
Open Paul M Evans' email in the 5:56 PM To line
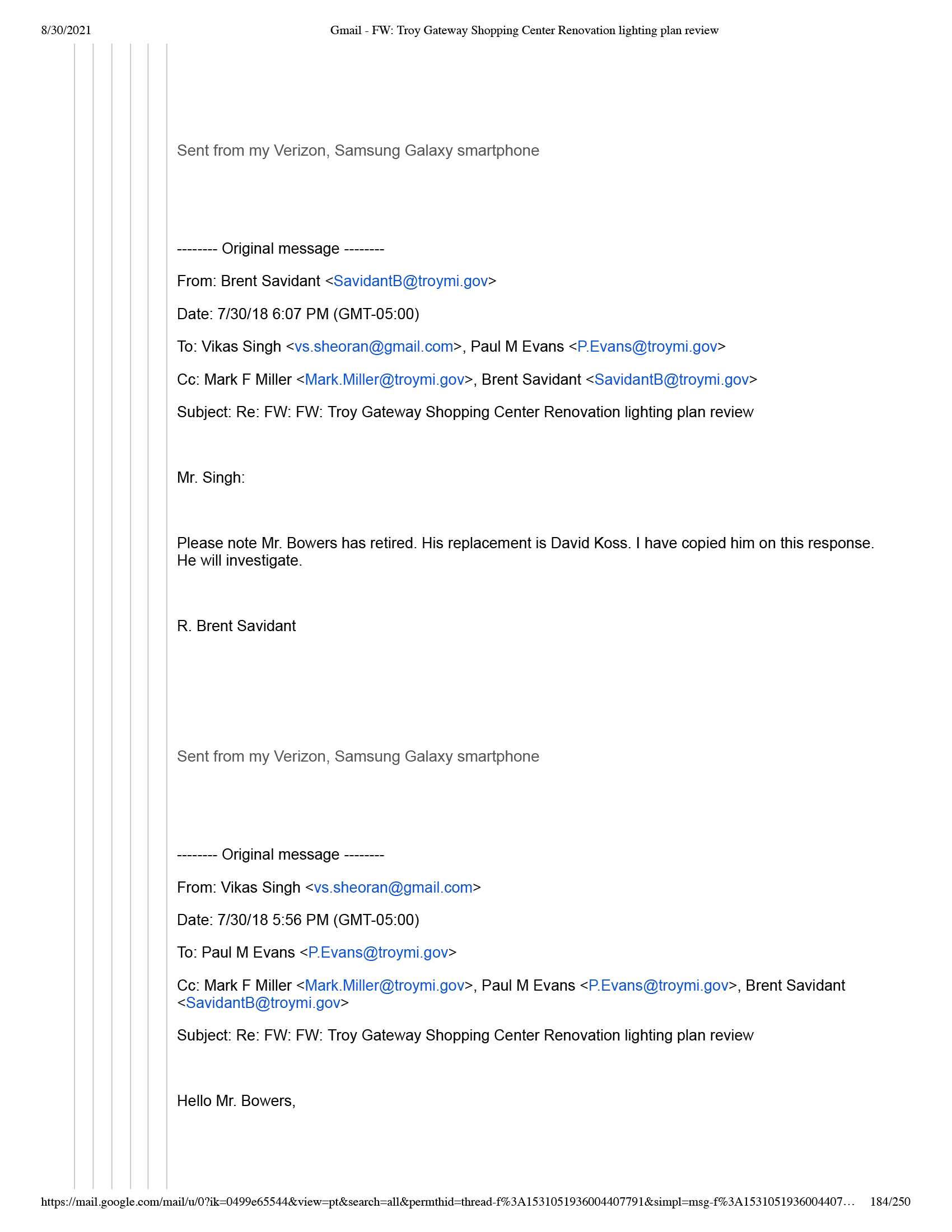click(x=378, y=952)
